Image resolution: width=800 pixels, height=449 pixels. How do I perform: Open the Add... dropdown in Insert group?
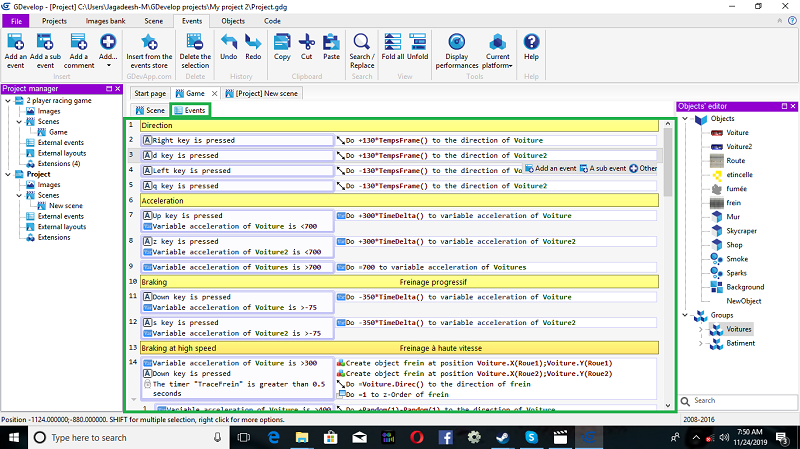click(108, 48)
